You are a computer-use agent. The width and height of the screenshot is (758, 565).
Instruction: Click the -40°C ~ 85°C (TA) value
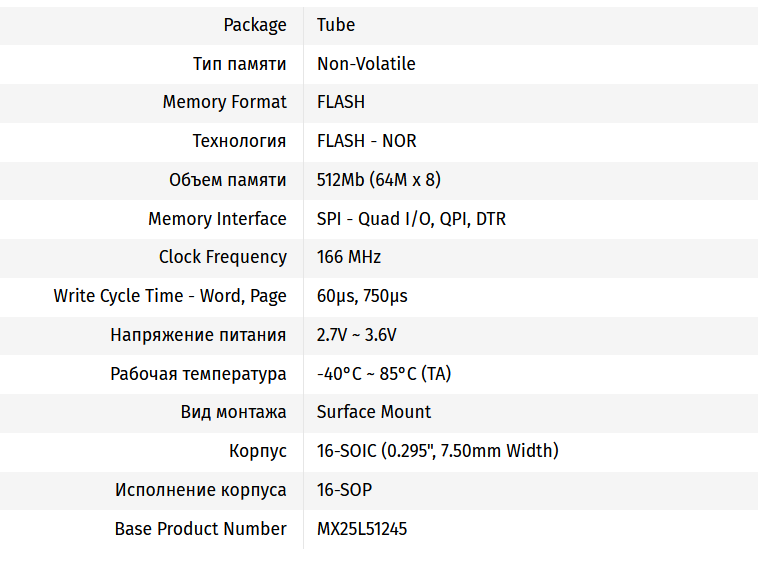pyautogui.click(x=384, y=374)
